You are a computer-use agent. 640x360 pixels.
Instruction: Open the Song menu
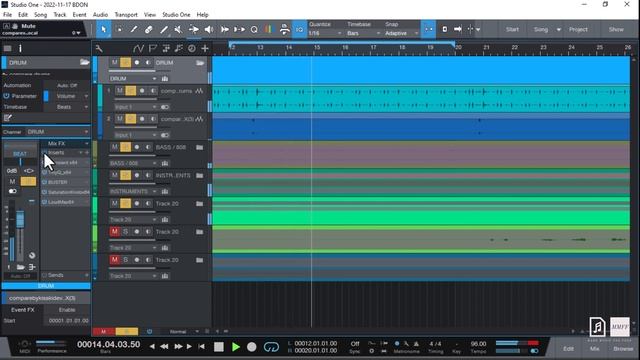pos(40,14)
